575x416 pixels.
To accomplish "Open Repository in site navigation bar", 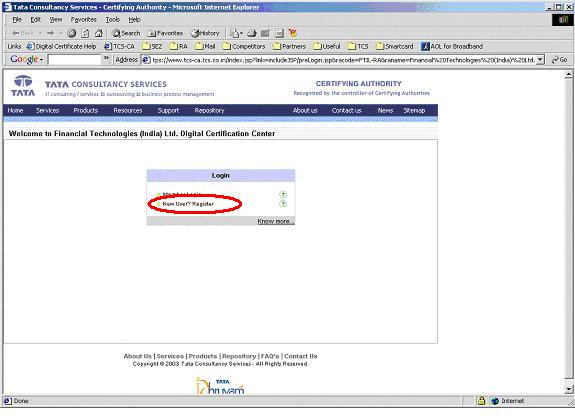I will (209, 110).
